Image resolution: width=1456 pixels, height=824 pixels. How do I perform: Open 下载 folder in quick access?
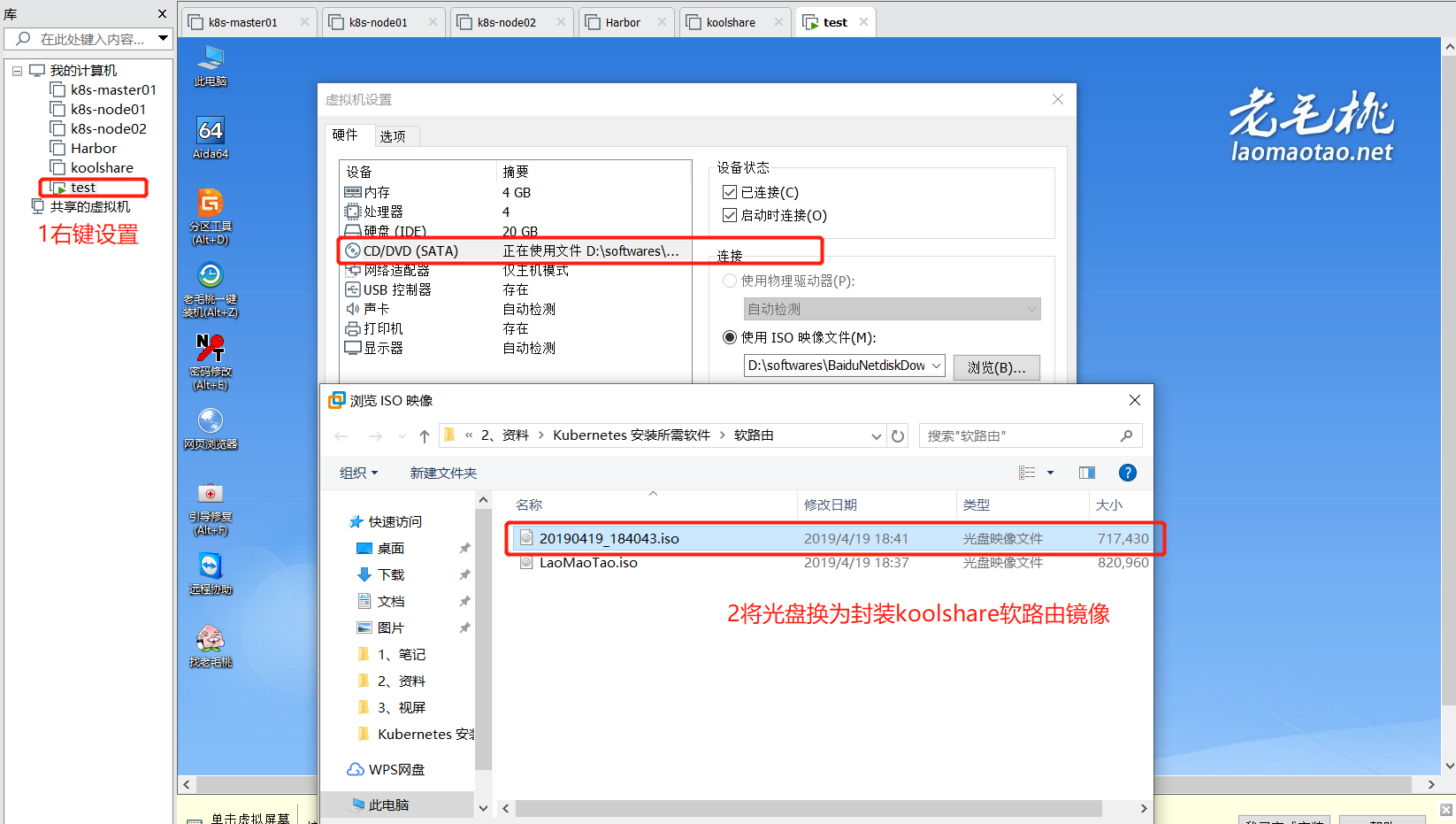(x=381, y=574)
